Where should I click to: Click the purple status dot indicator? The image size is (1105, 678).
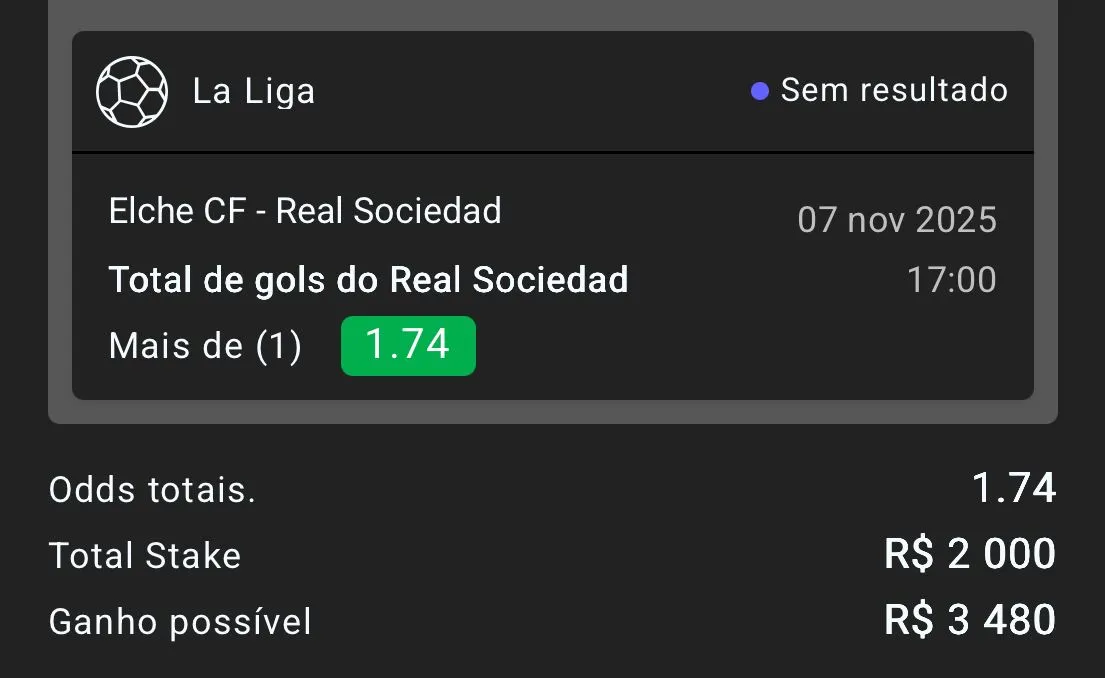[760, 91]
